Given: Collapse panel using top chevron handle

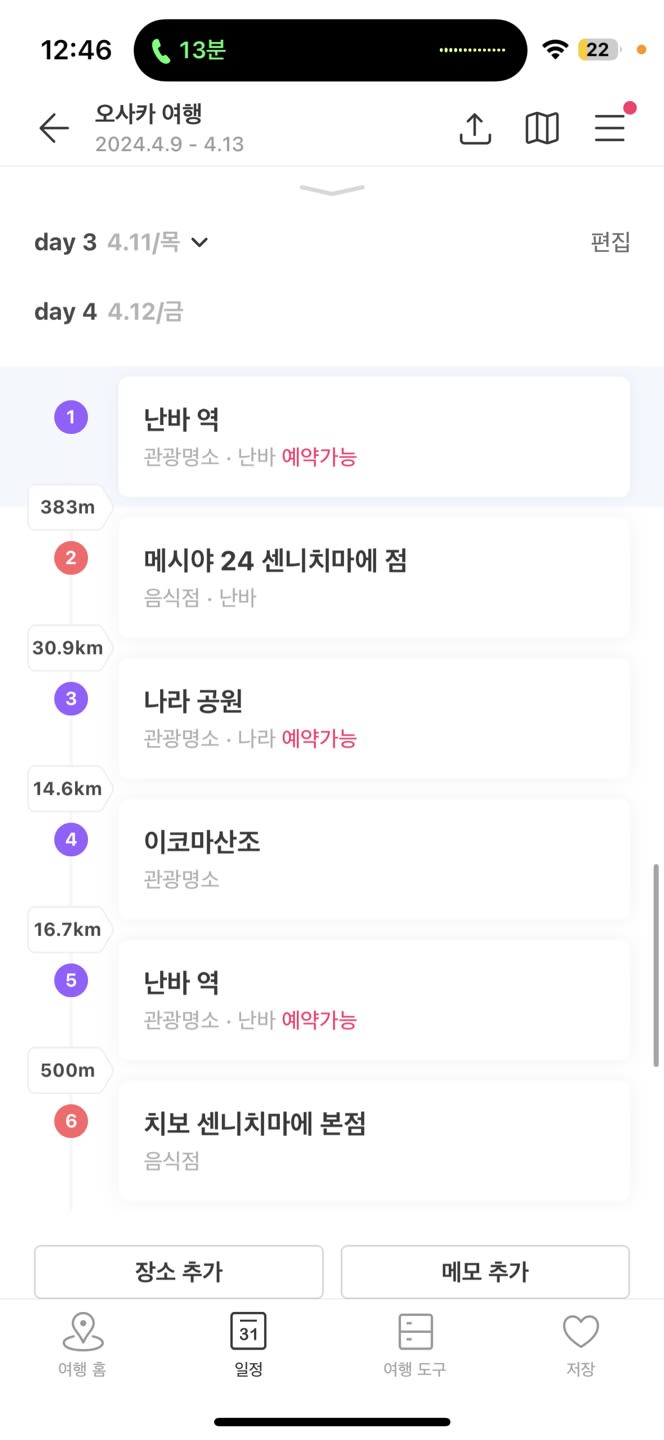Looking at the screenshot, I should click(332, 190).
